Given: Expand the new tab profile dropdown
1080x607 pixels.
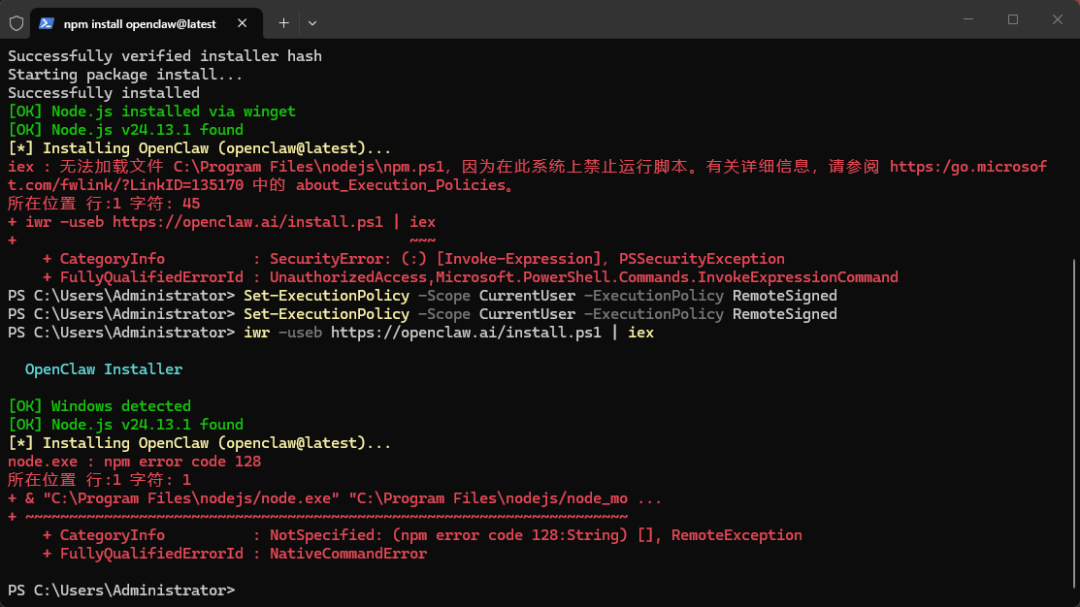Looking at the screenshot, I should (312, 22).
